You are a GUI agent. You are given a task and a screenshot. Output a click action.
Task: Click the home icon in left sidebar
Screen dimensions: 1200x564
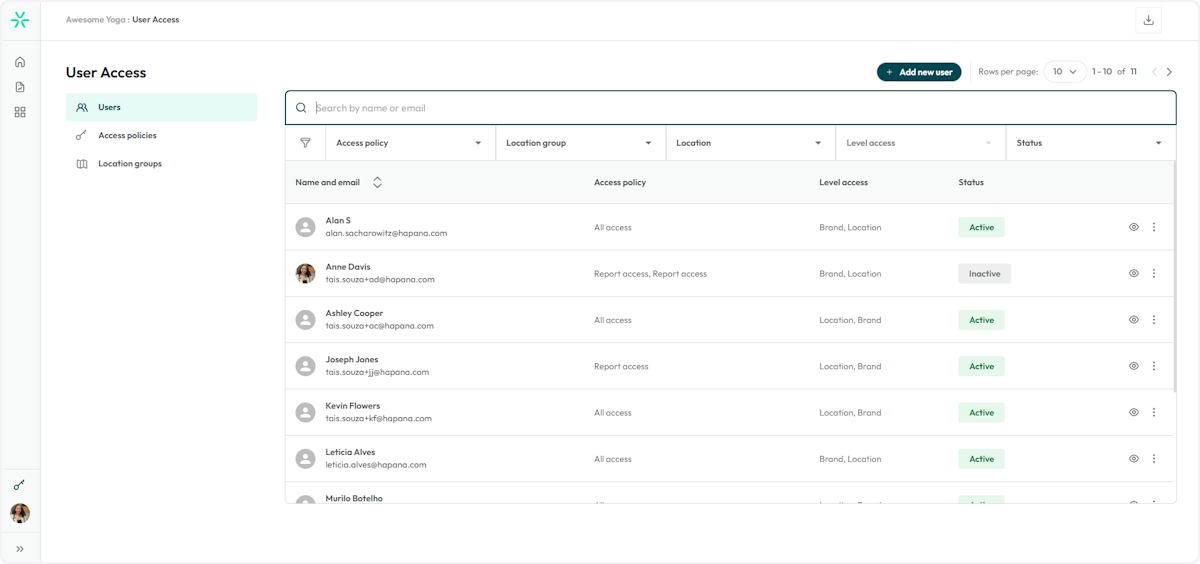20,62
